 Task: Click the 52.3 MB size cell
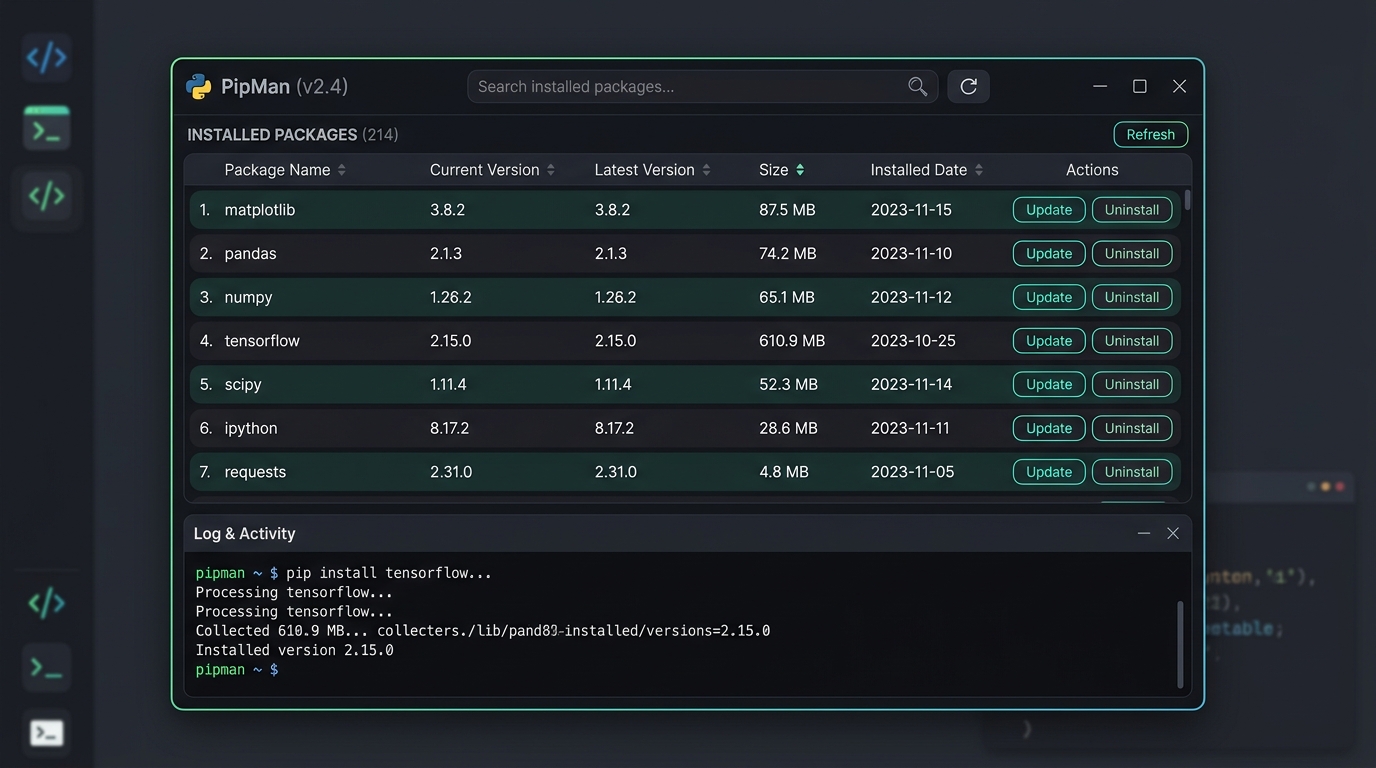click(788, 385)
